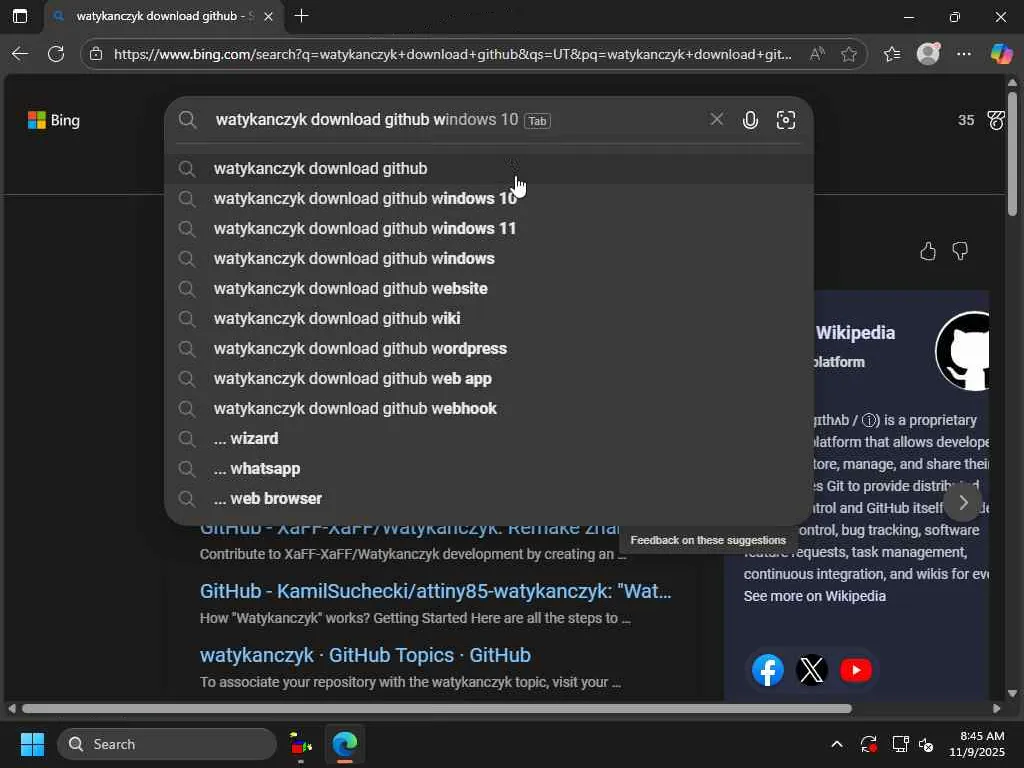Click the Rewards points count 35
Screen dimensions: 1024x768
[x=966, y=120]
